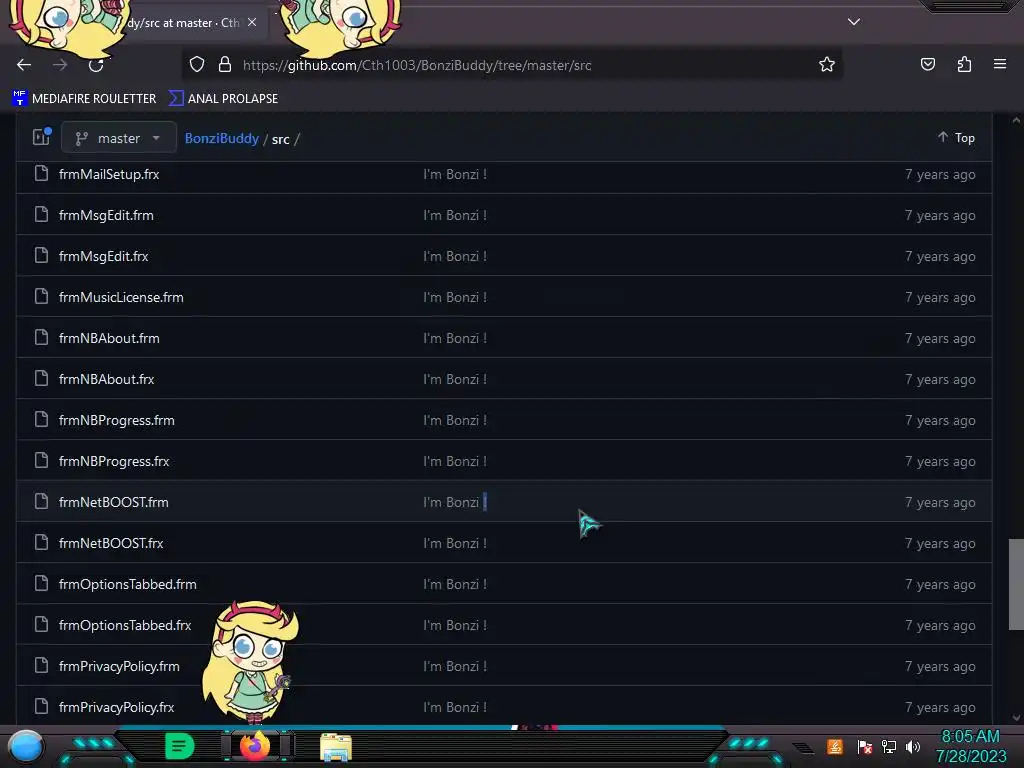Click "7 years ago" on frmNetBOOST.frx row
The image size is (1024, 768).
click(x=940, y=543)
